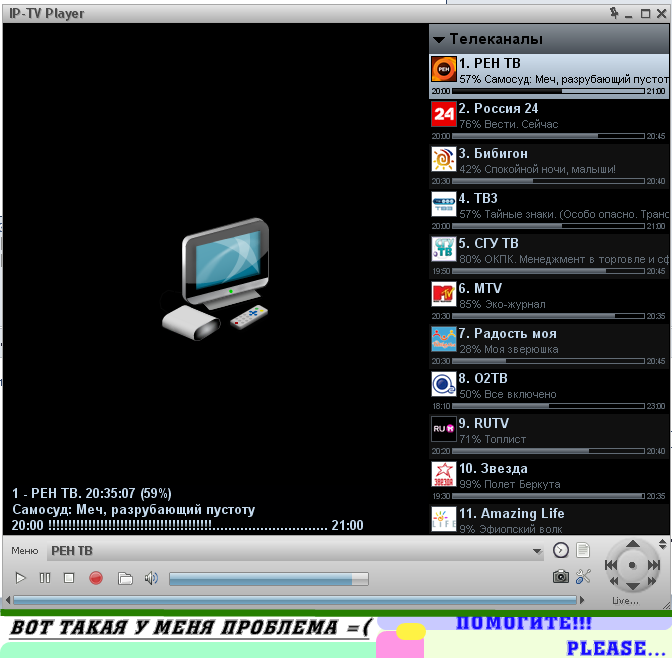Screen dimensions: 672x658
Task: Click the РЕН ТВ channel logo
Action: 444,69
